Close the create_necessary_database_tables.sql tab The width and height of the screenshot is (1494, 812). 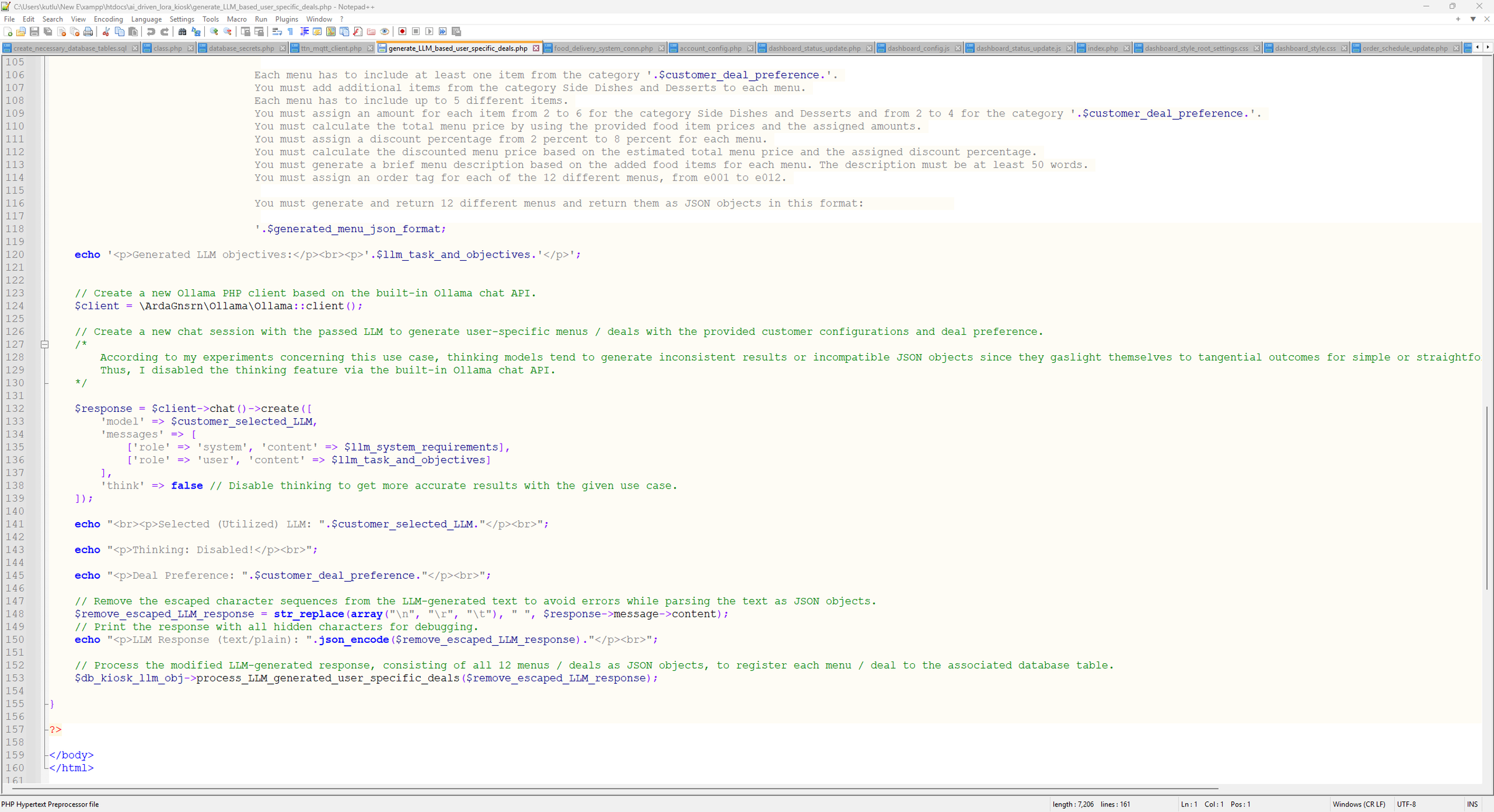point(134,48)
